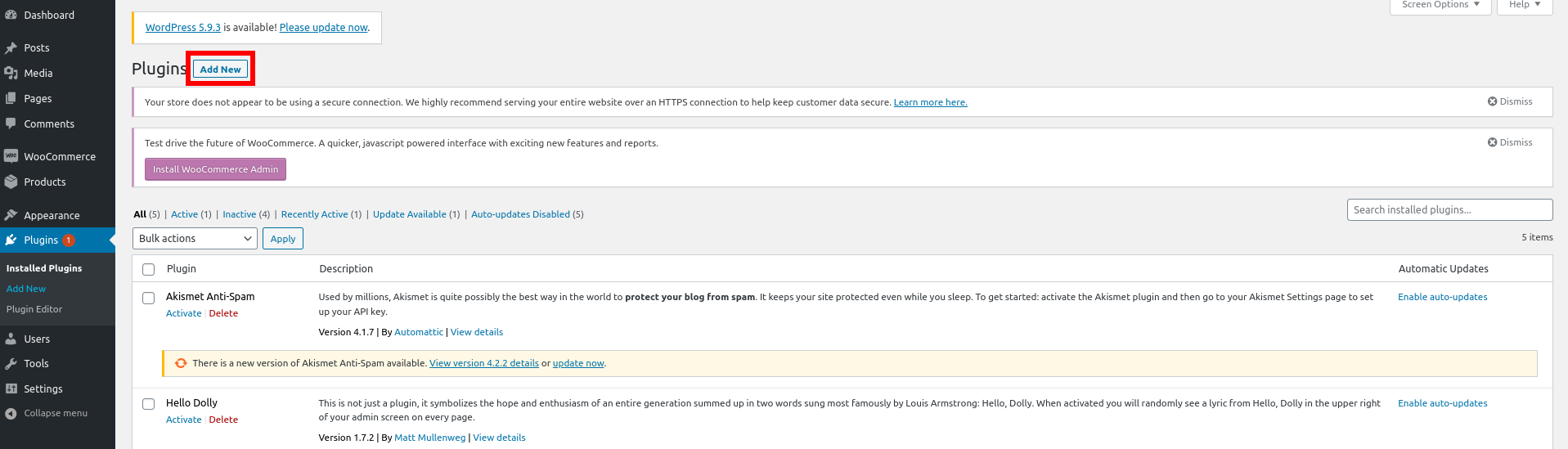
Task: Click the Pages icon in sidebar
Action: tap(11, 99)
